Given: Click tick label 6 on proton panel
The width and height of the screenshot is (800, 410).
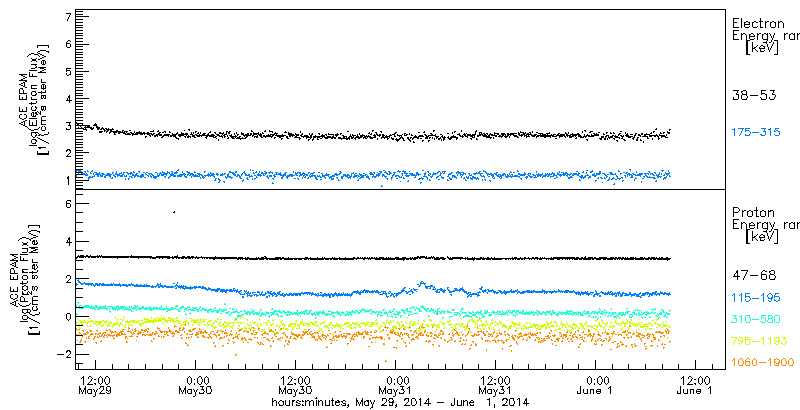Looking at the screenshot, I should [70, 203].
